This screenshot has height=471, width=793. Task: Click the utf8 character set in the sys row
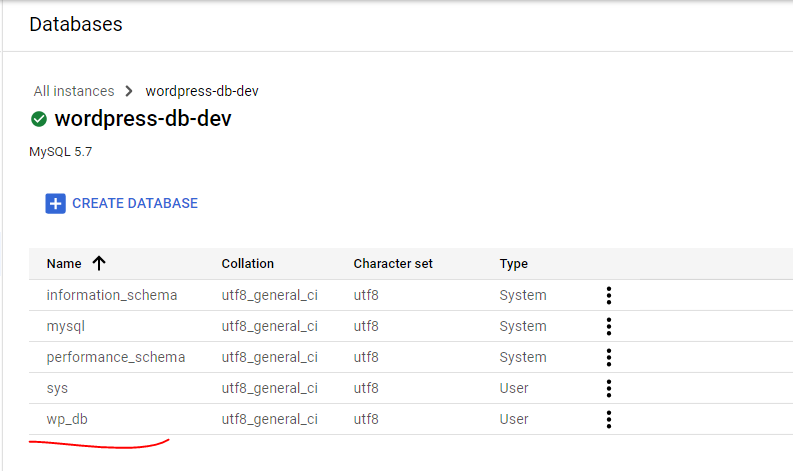[366, 388]
